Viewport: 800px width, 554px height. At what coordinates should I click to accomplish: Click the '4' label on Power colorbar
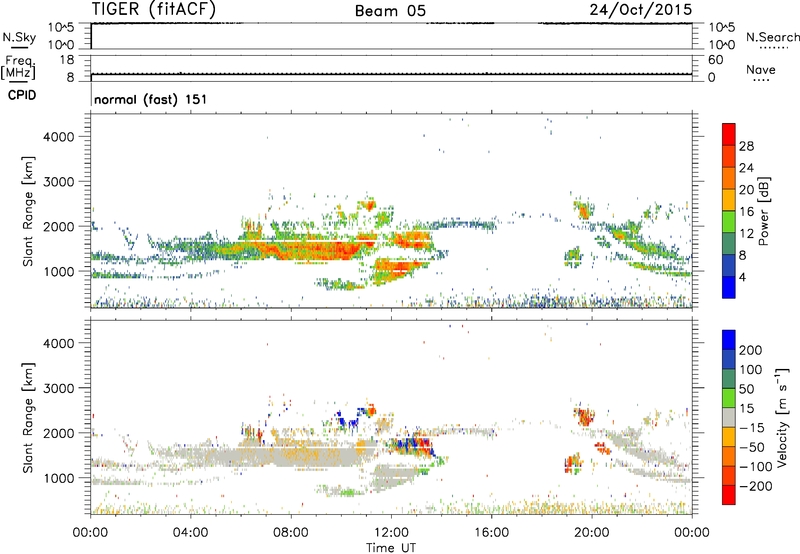coord(742,277)
